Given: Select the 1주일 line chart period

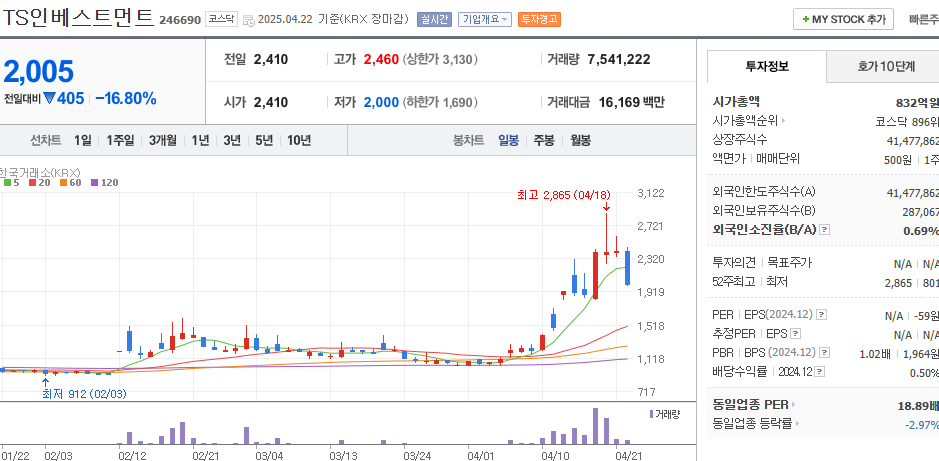Looking at the screenshot, I should 120,141.
